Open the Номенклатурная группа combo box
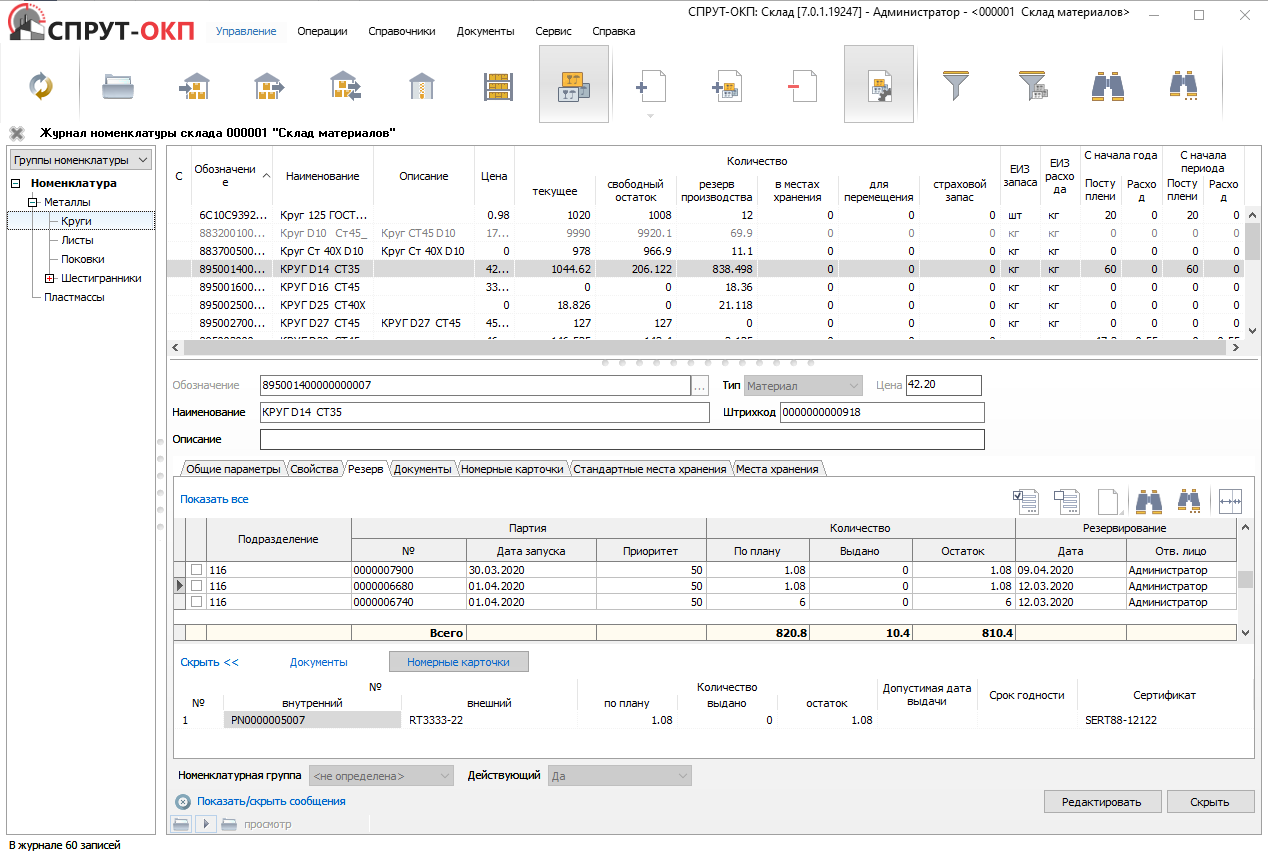Screen dimensions: 1268x854 381,776
